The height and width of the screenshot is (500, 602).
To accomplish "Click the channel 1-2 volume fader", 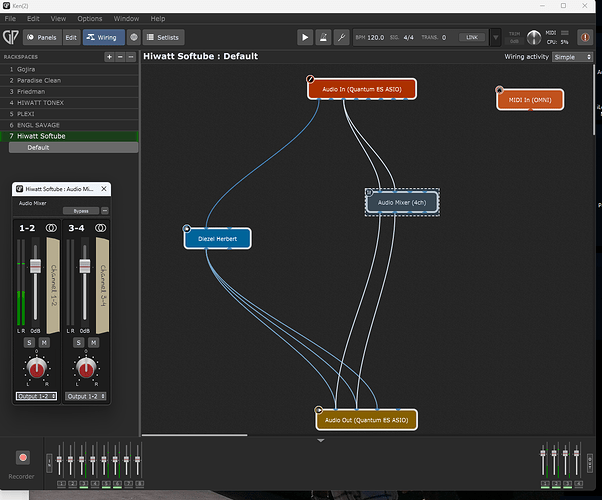I will coord(36,266).
